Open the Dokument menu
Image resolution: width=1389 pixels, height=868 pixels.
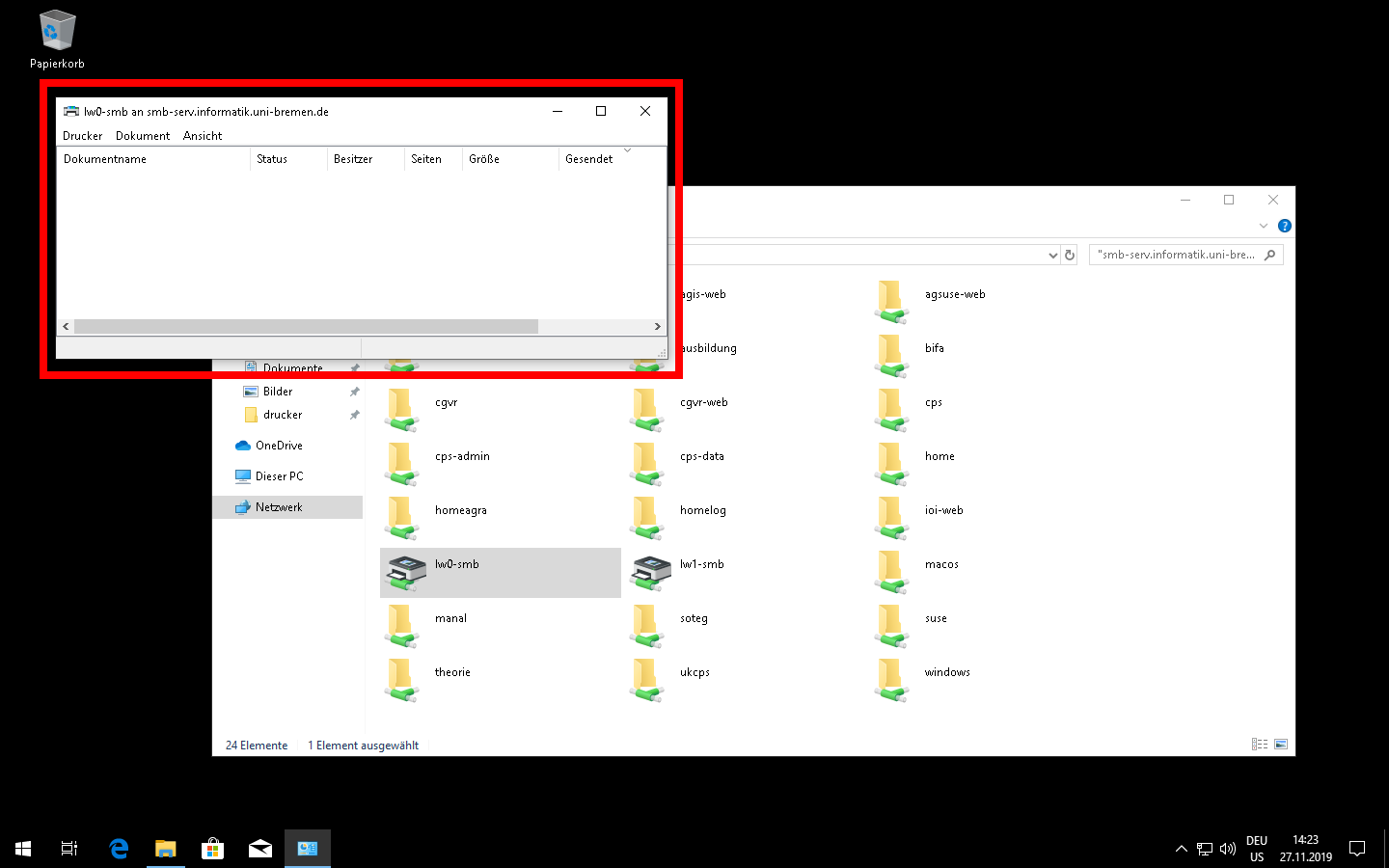(142, 136)
